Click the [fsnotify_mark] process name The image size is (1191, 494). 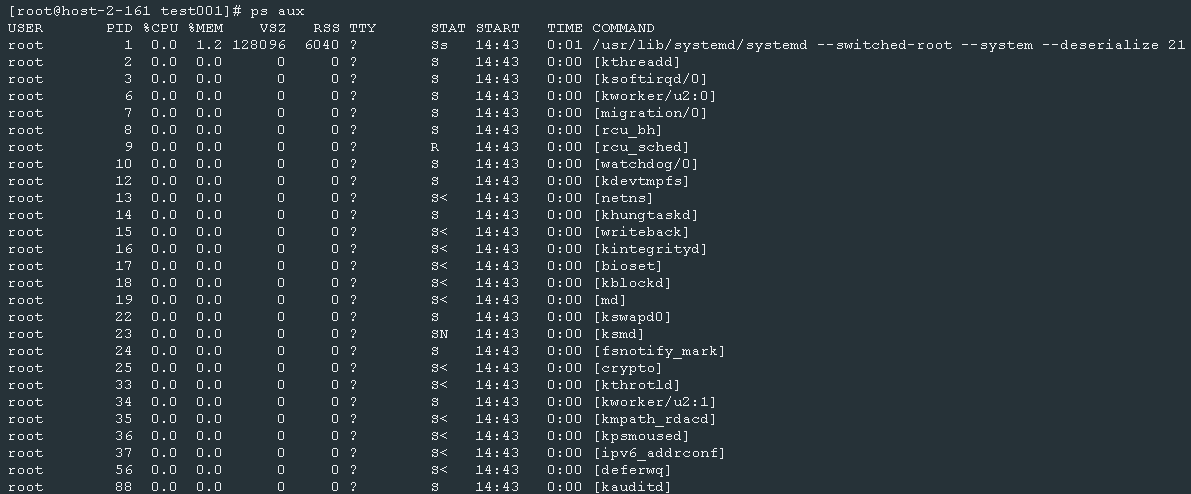(658, 351)
